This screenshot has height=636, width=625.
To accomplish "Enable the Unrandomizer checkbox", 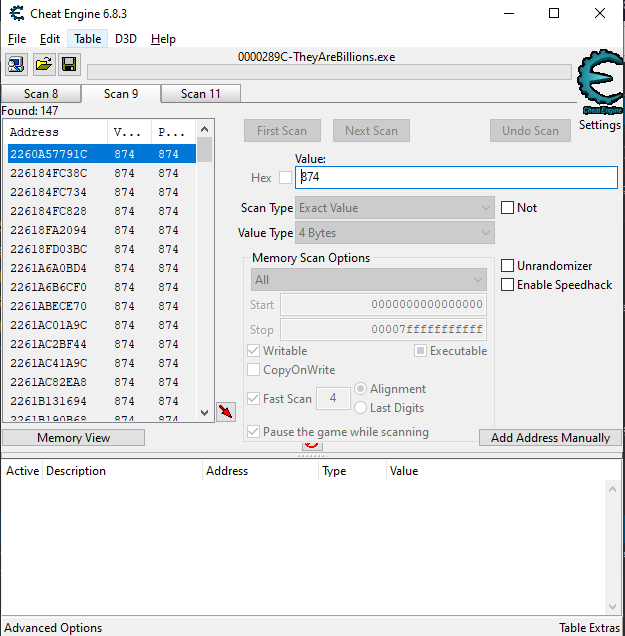I will click(508, 266).
